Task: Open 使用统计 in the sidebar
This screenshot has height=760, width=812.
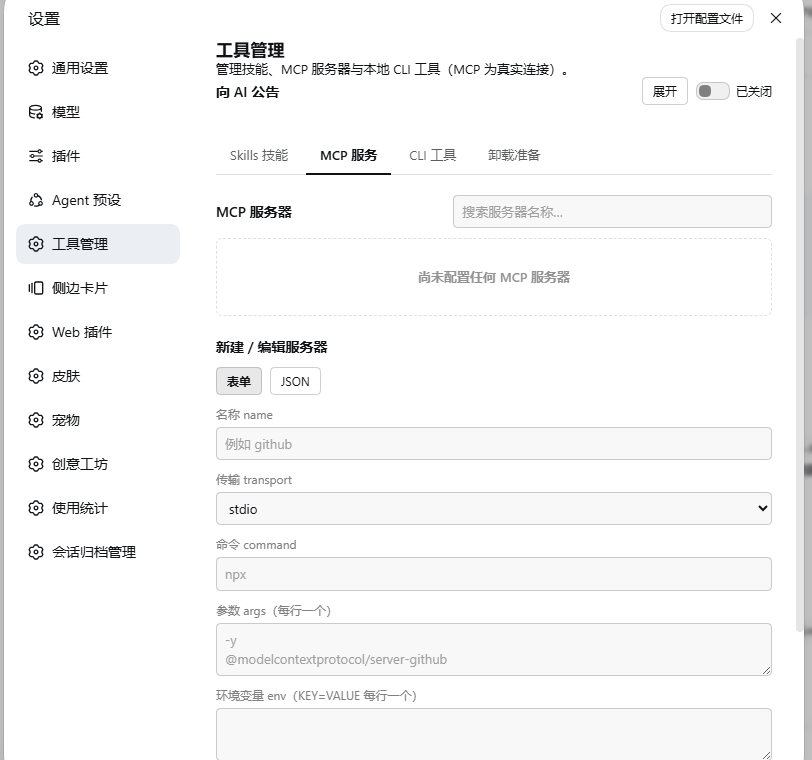Action: pyautogui.click(x=98, y=508)
